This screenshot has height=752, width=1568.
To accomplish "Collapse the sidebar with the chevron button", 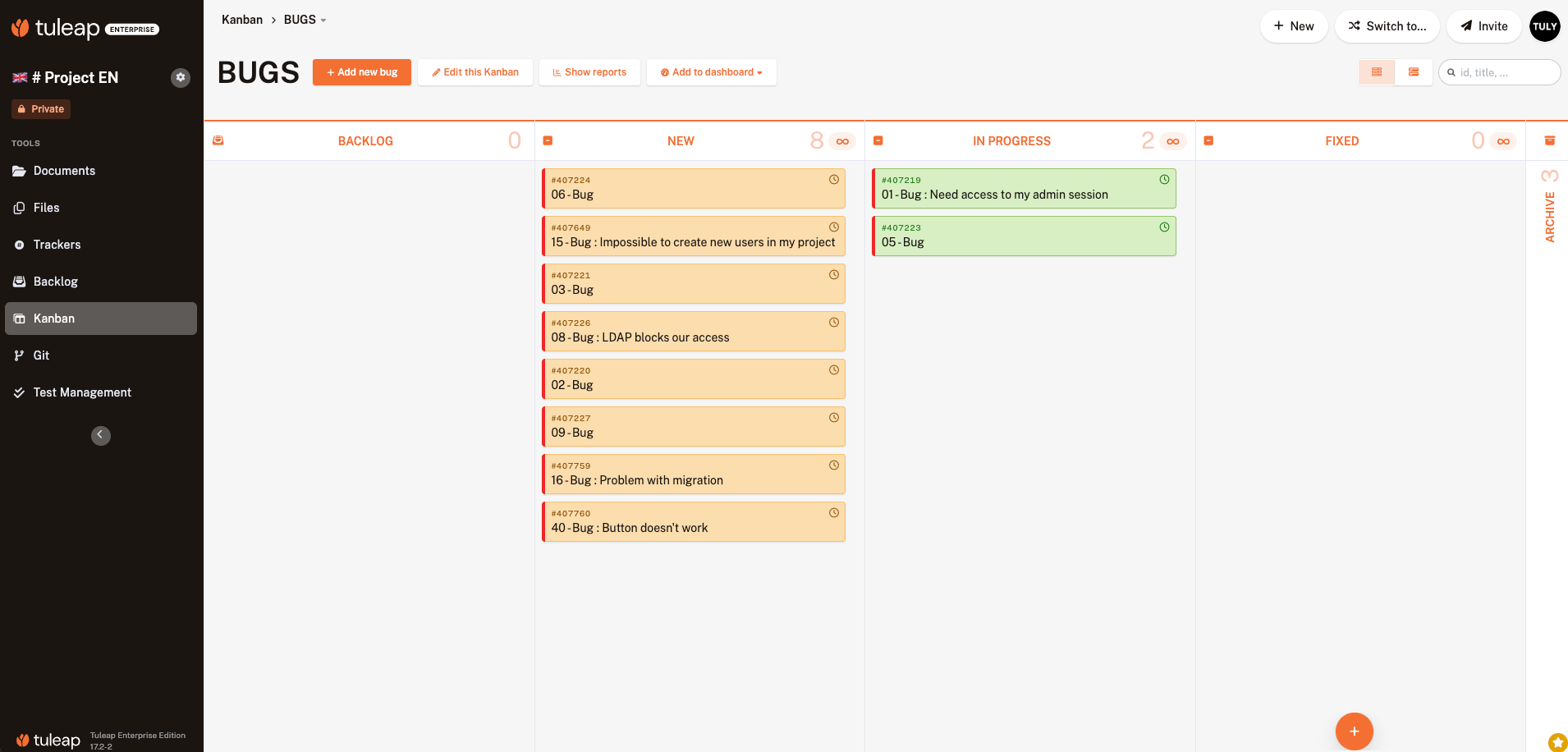I will pyautogui.click(x=101, y=435).
